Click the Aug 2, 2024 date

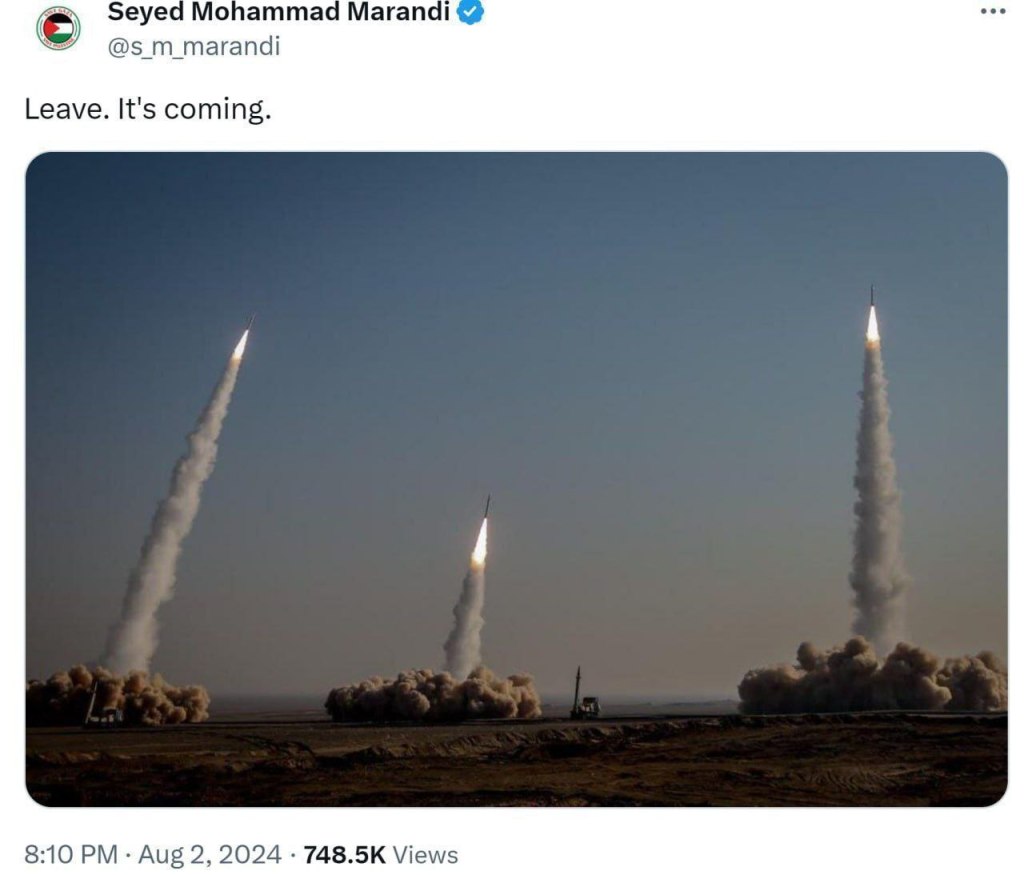210,854
